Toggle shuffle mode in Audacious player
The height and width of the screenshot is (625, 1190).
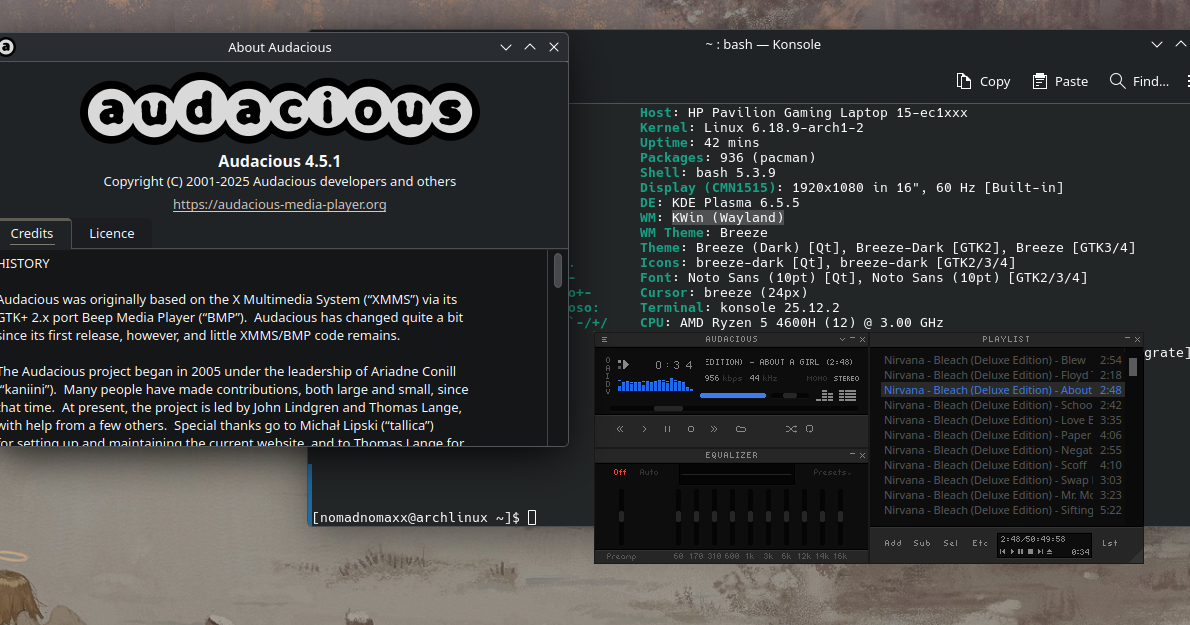(x=792, y=429)
